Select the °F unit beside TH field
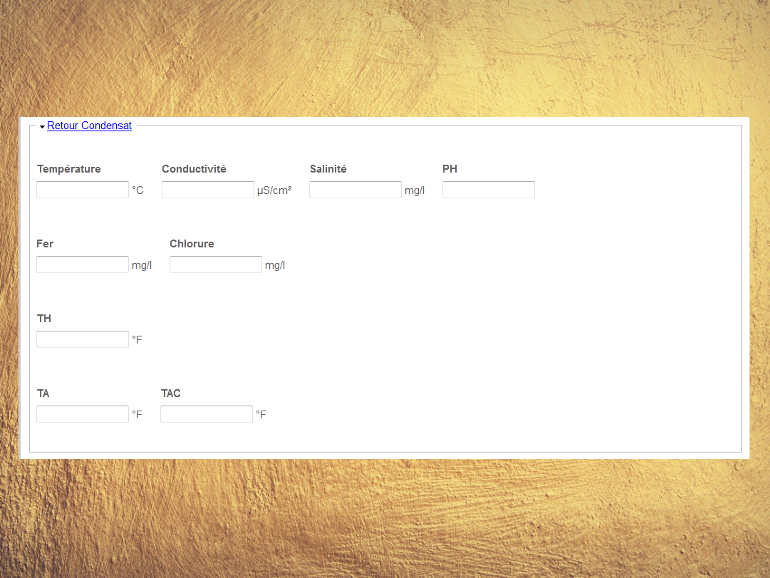Viewport: 770px width, 578px height. click(x=137, y=340)
